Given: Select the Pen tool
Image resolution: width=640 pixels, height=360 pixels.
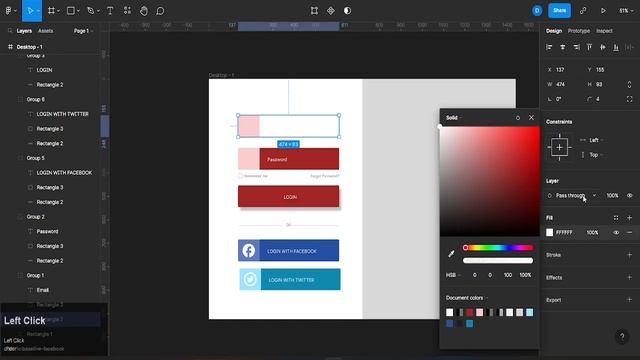Looking at the screenshot, I should point(91,11).
